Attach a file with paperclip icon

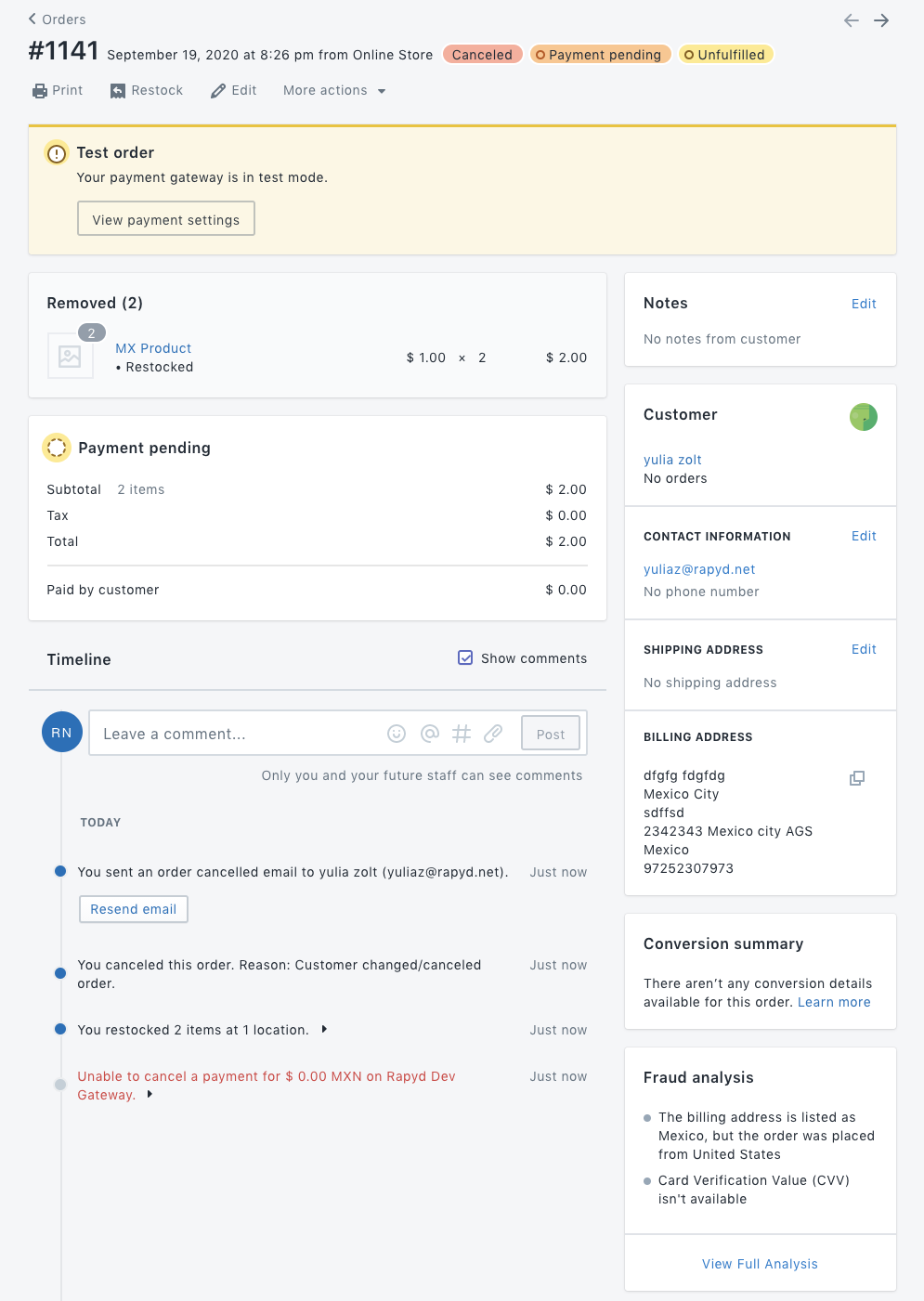[x=493, y=734]
